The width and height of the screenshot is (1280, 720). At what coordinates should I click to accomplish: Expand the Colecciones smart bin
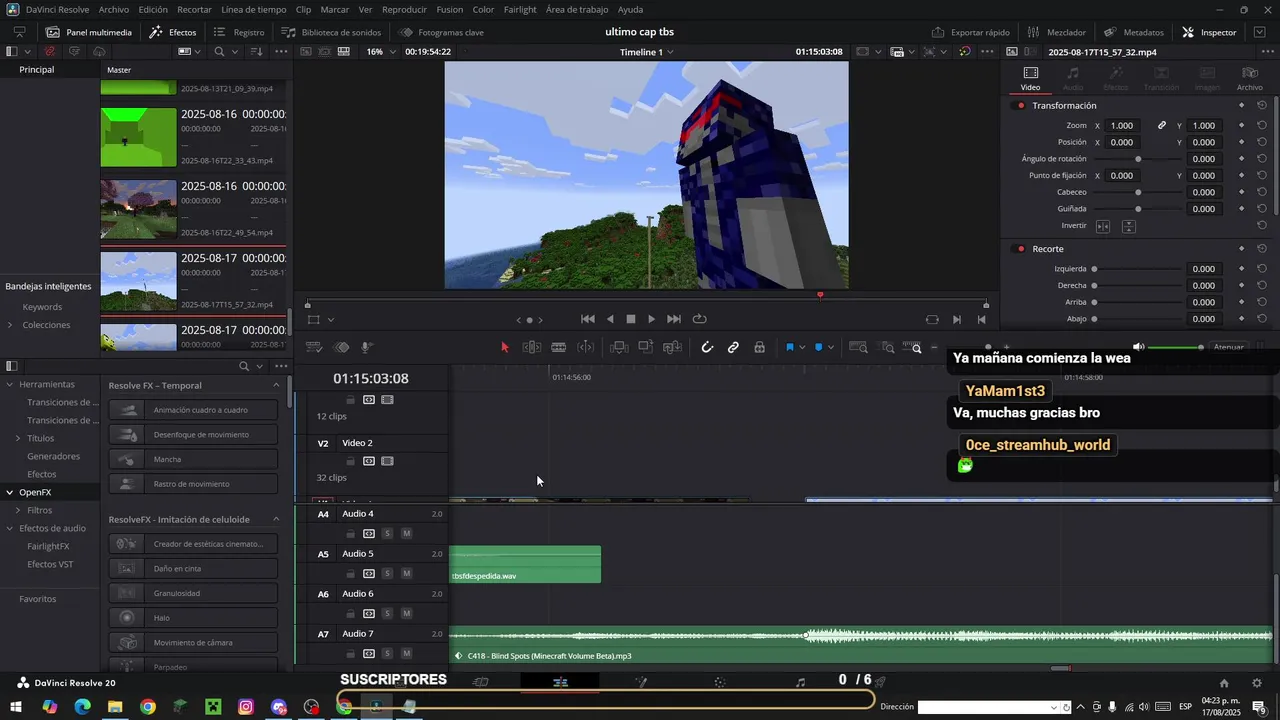(10, 325)
